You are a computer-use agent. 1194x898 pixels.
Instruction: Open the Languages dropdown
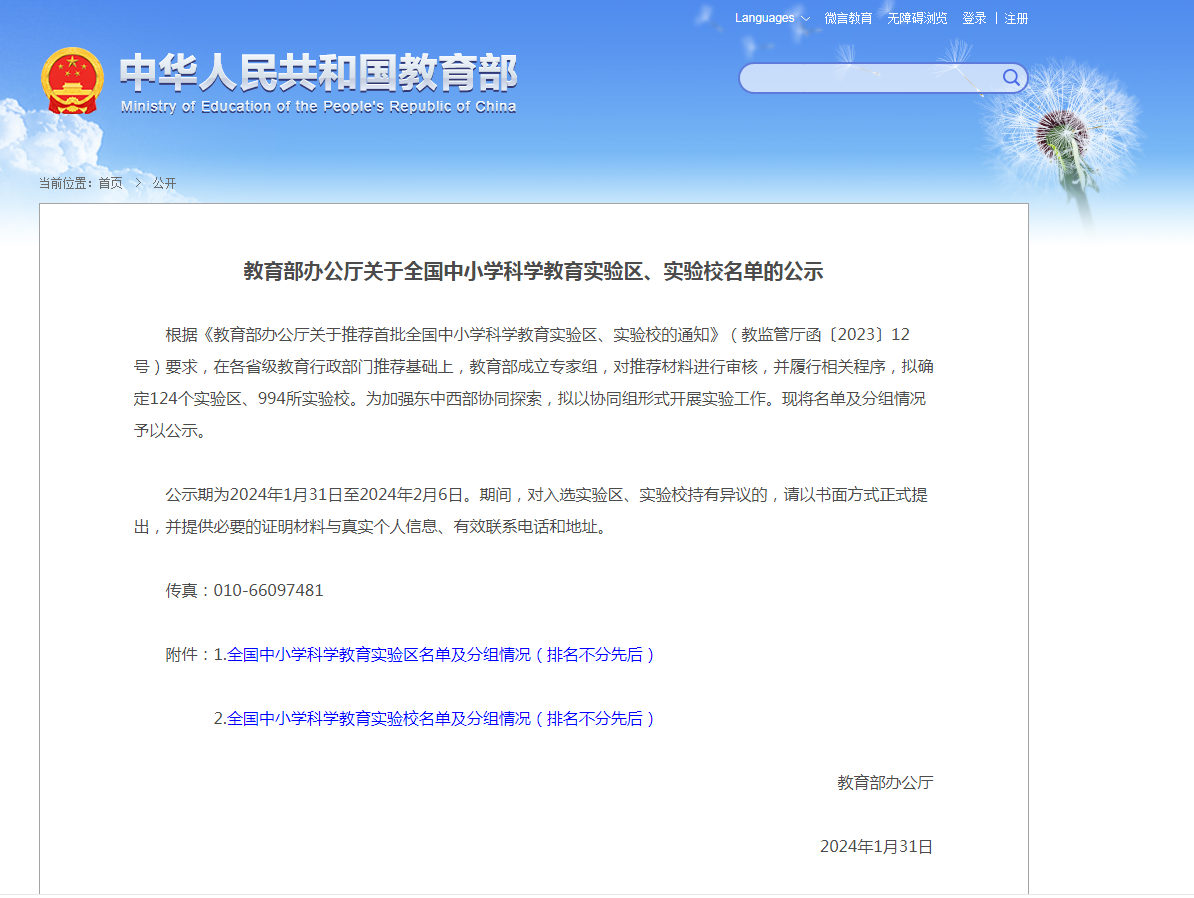pyautogui.click(x=772, y=18)
